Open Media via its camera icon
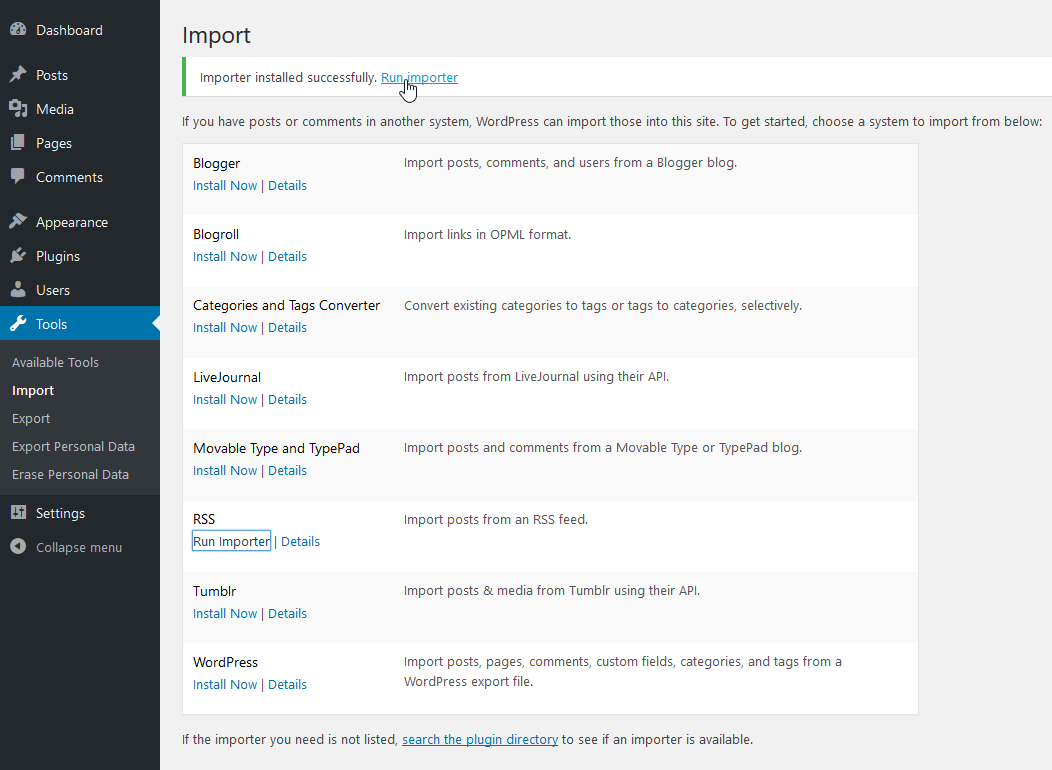 (x=18, y=109)
